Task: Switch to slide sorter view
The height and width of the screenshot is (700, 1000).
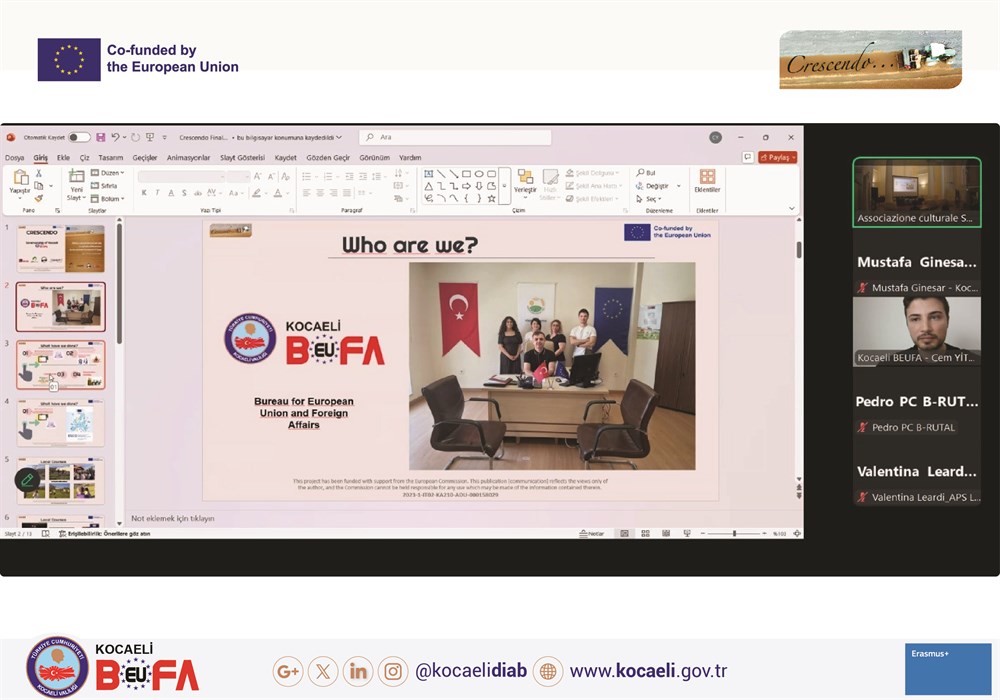Action: click(x=645, y=534)
